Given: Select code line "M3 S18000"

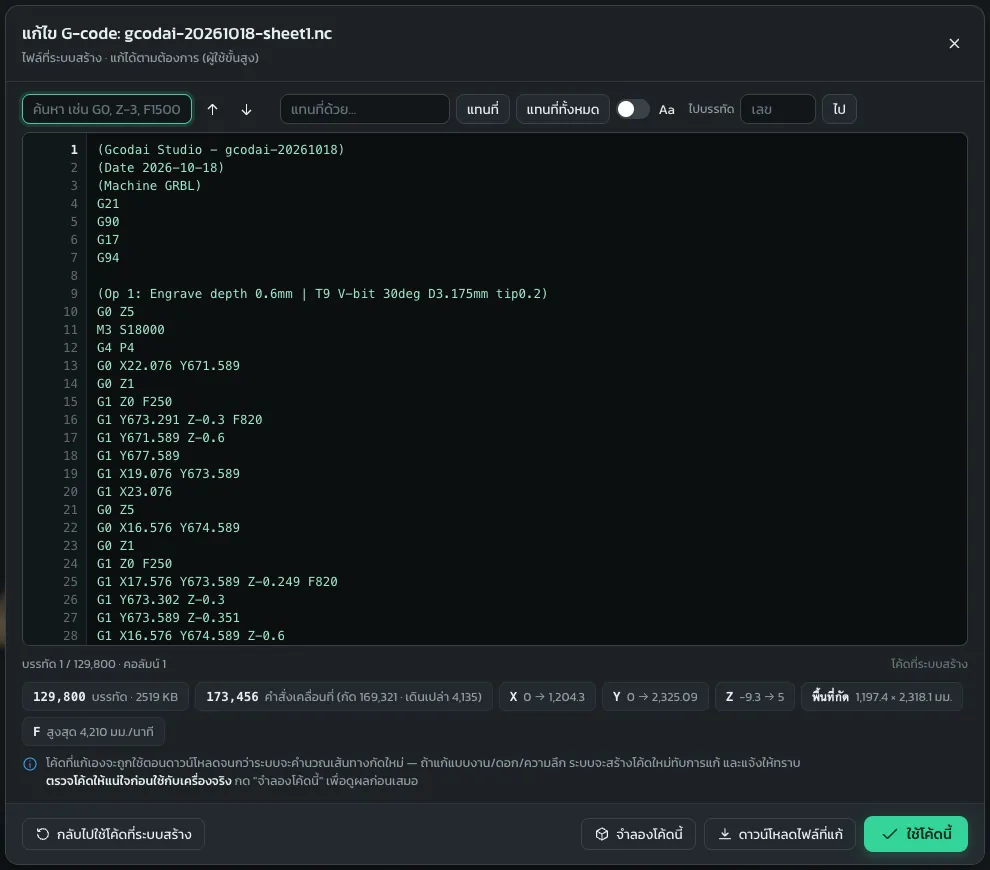Looking at the screenshot, I should (x=131, y=330).
